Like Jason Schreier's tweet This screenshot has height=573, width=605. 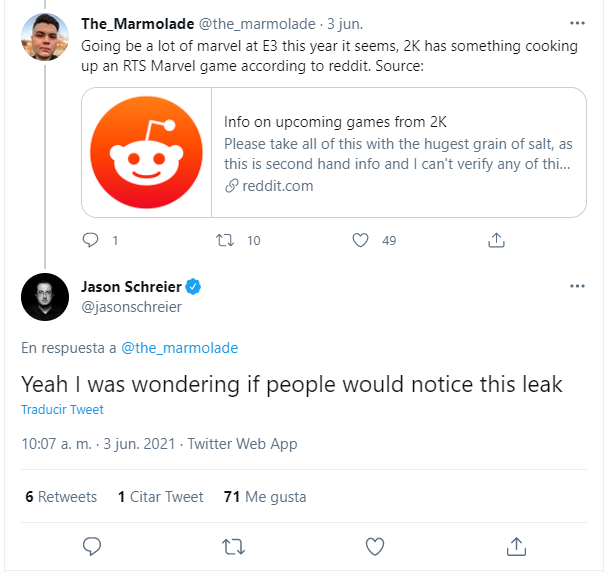pyautogui.click(x=375, y=546)
